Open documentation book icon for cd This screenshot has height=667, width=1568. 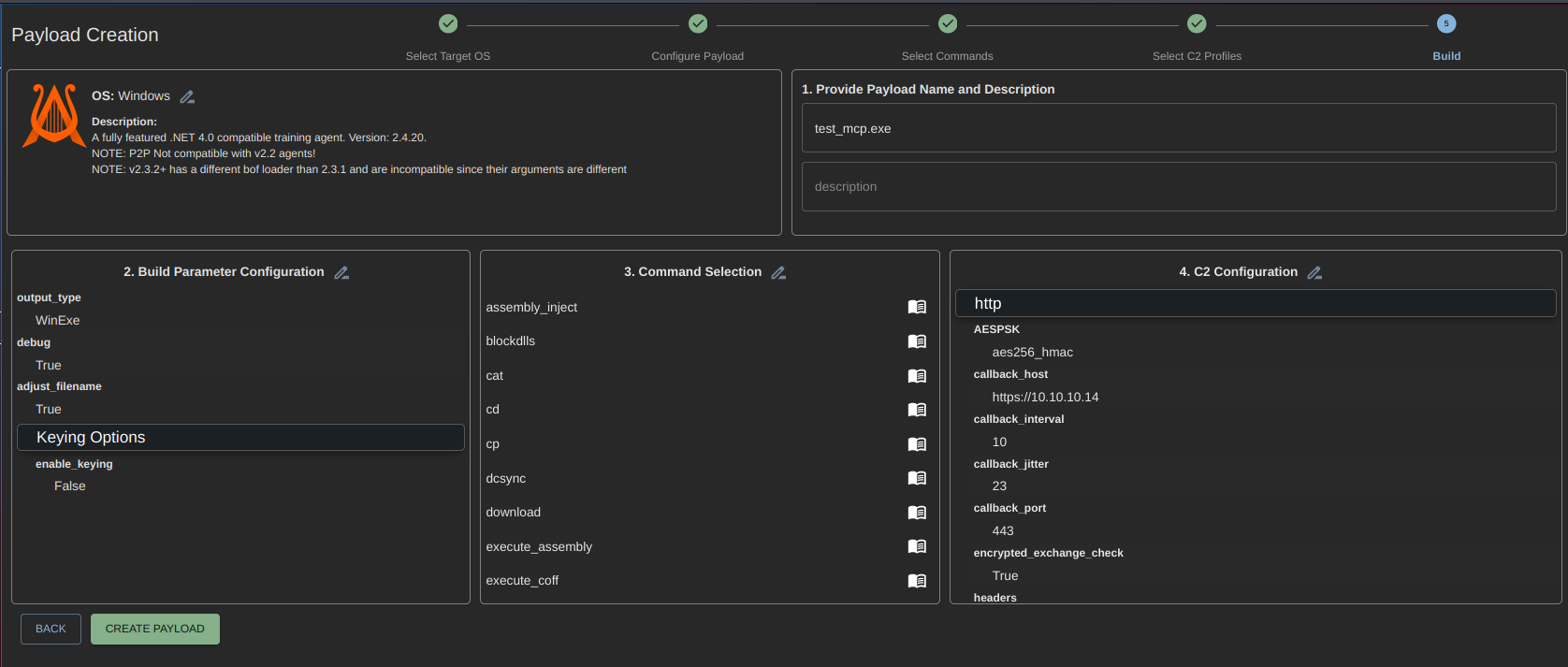(x=917, y=410)
